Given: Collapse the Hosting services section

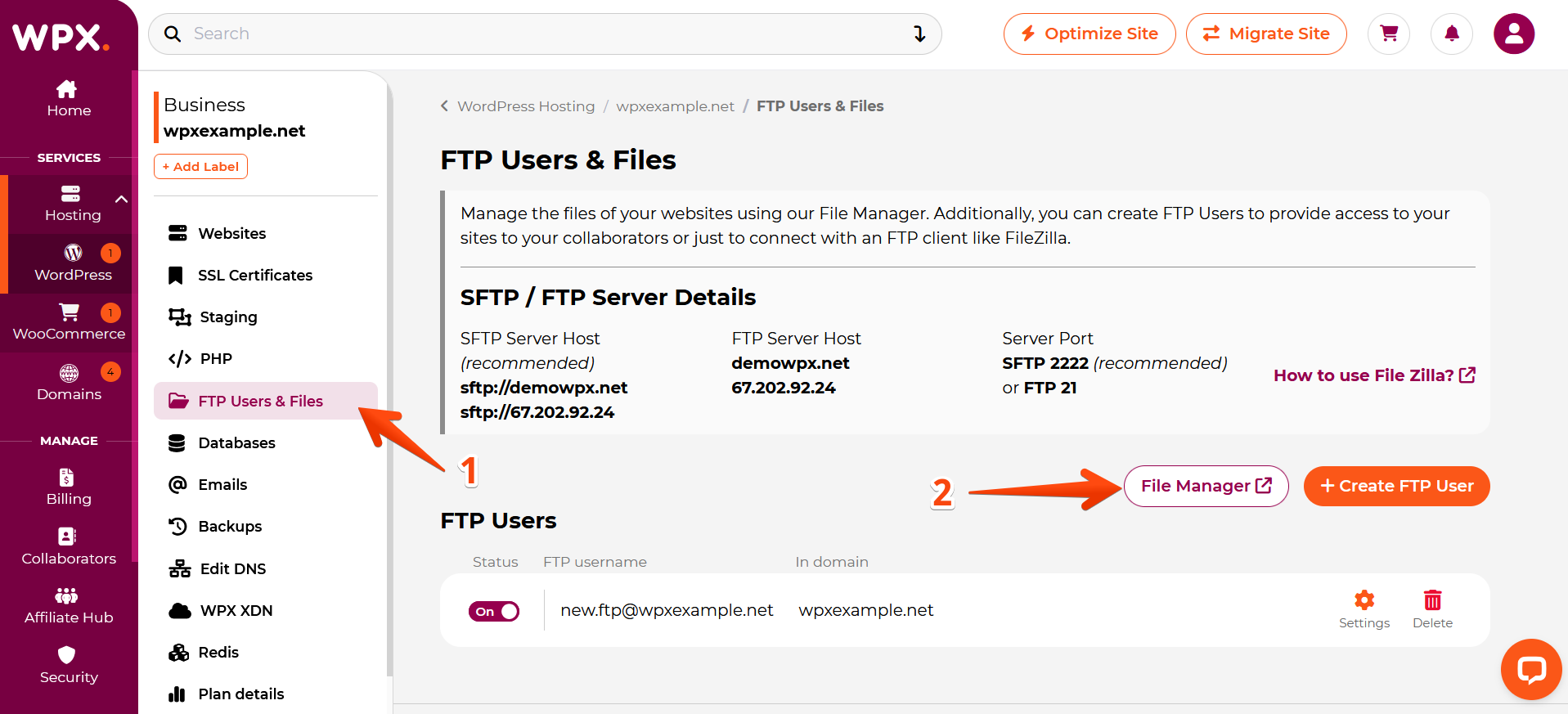Looking at the screenshot, I should pos(121,200).
